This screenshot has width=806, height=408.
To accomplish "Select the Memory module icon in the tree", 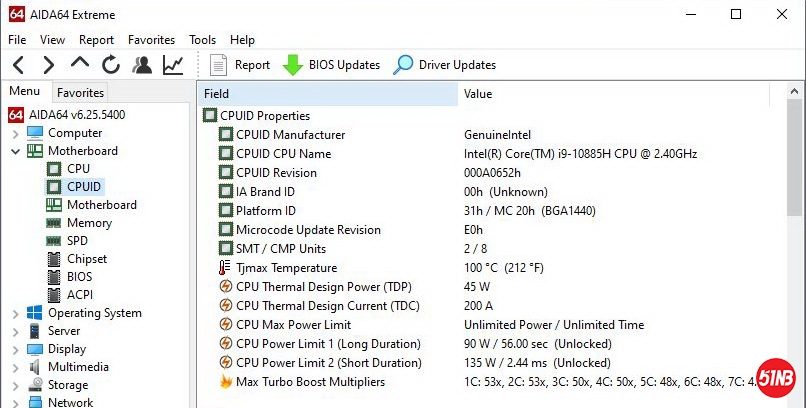I will (53, 223).
